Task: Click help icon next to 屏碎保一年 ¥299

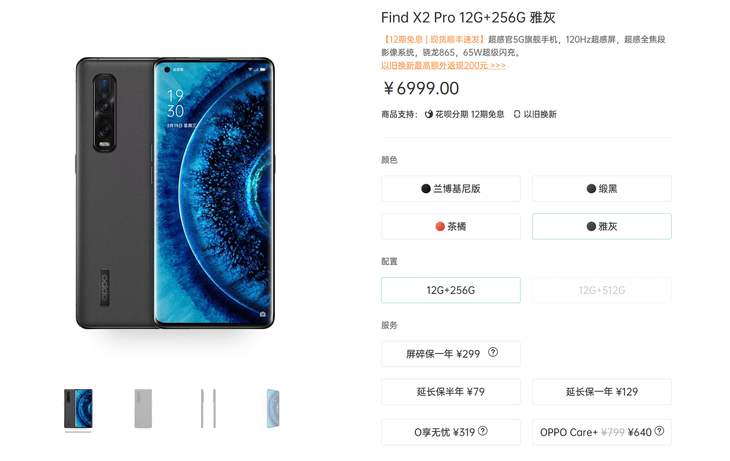Action: click(x=493, y=353)
